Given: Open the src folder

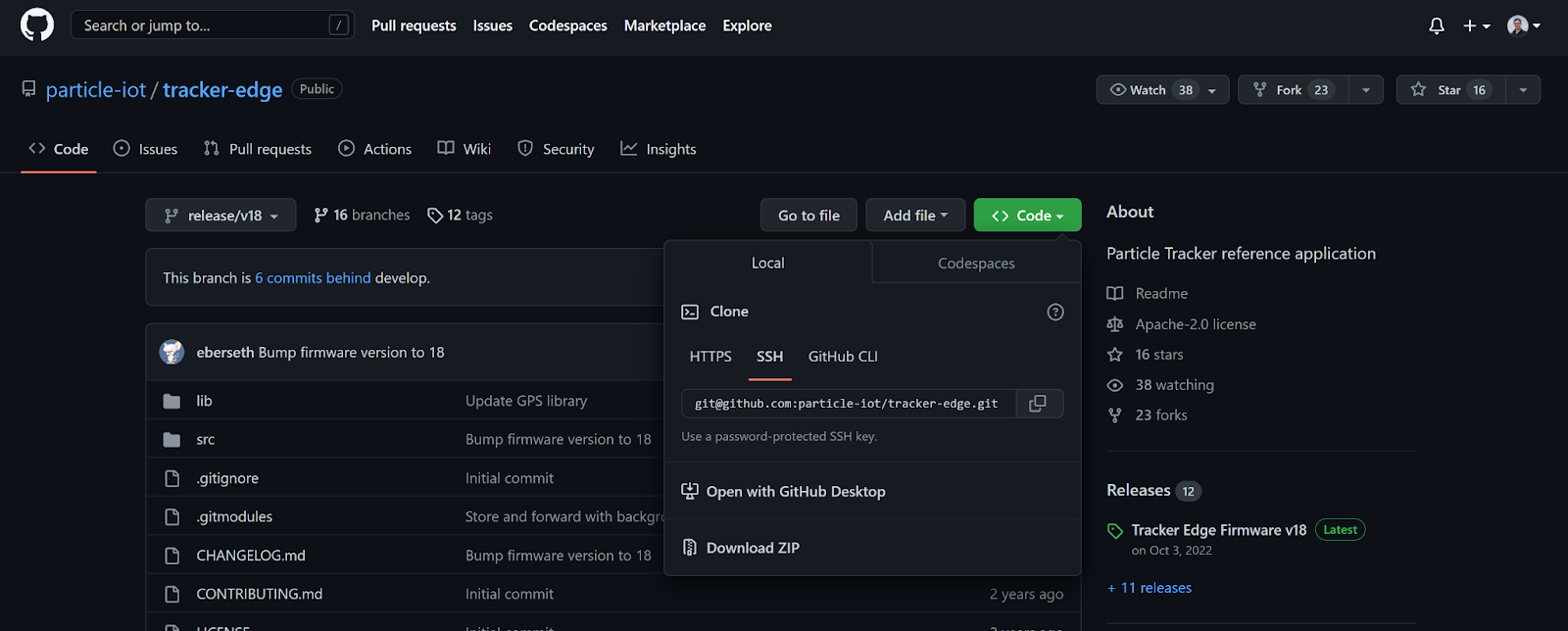Looking at the screenshot, I should click(x=205, y=440).
